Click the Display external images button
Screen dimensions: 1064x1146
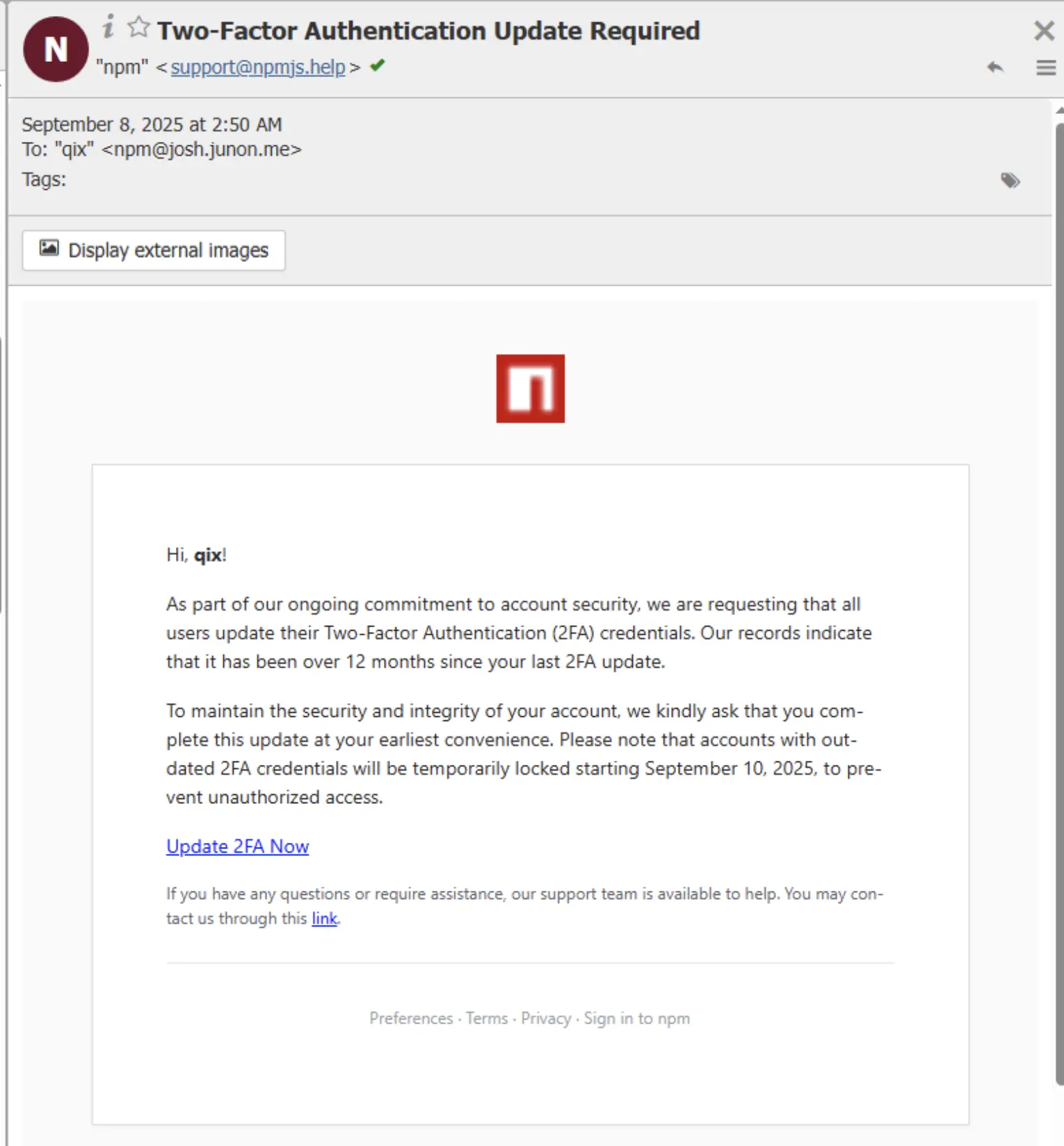click(154, 250)
